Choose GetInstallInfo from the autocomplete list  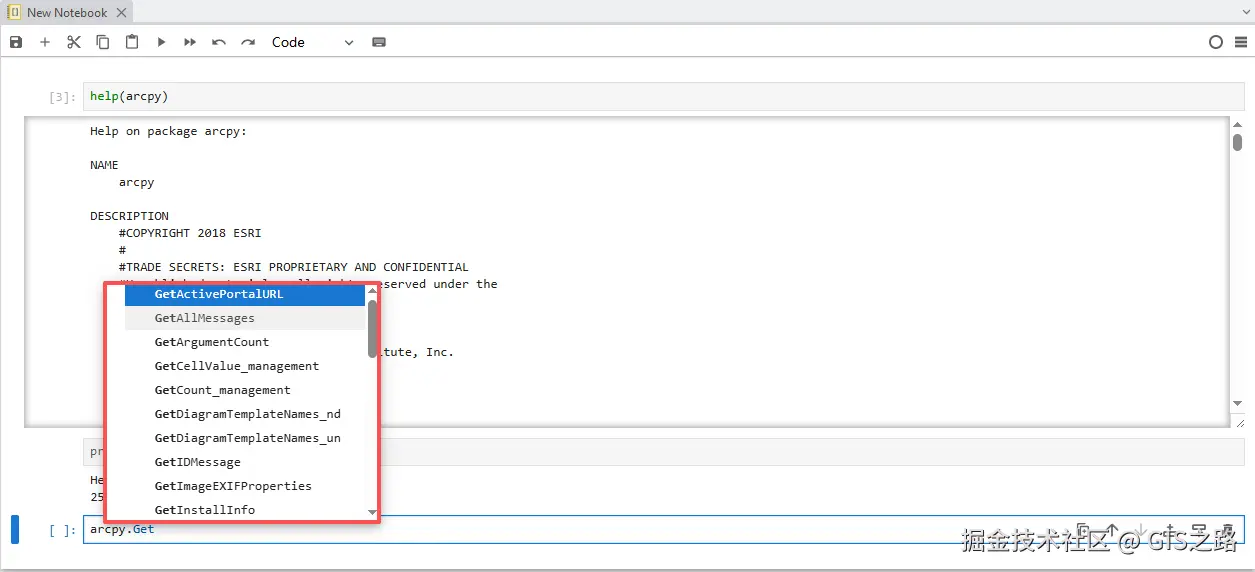pyautogui.click(x=245, y=510)
